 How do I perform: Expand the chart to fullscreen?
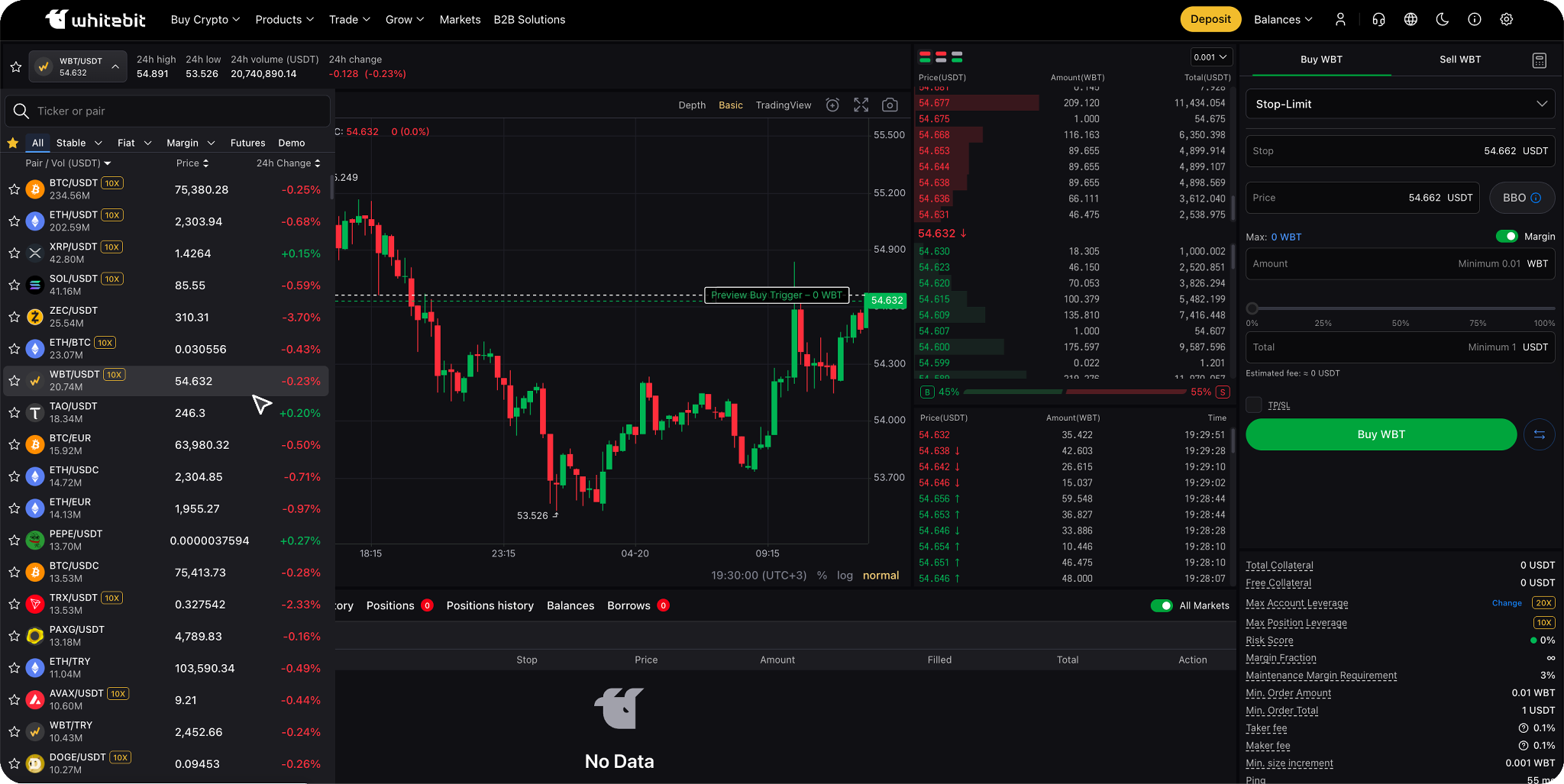click(x=861, y=105)
